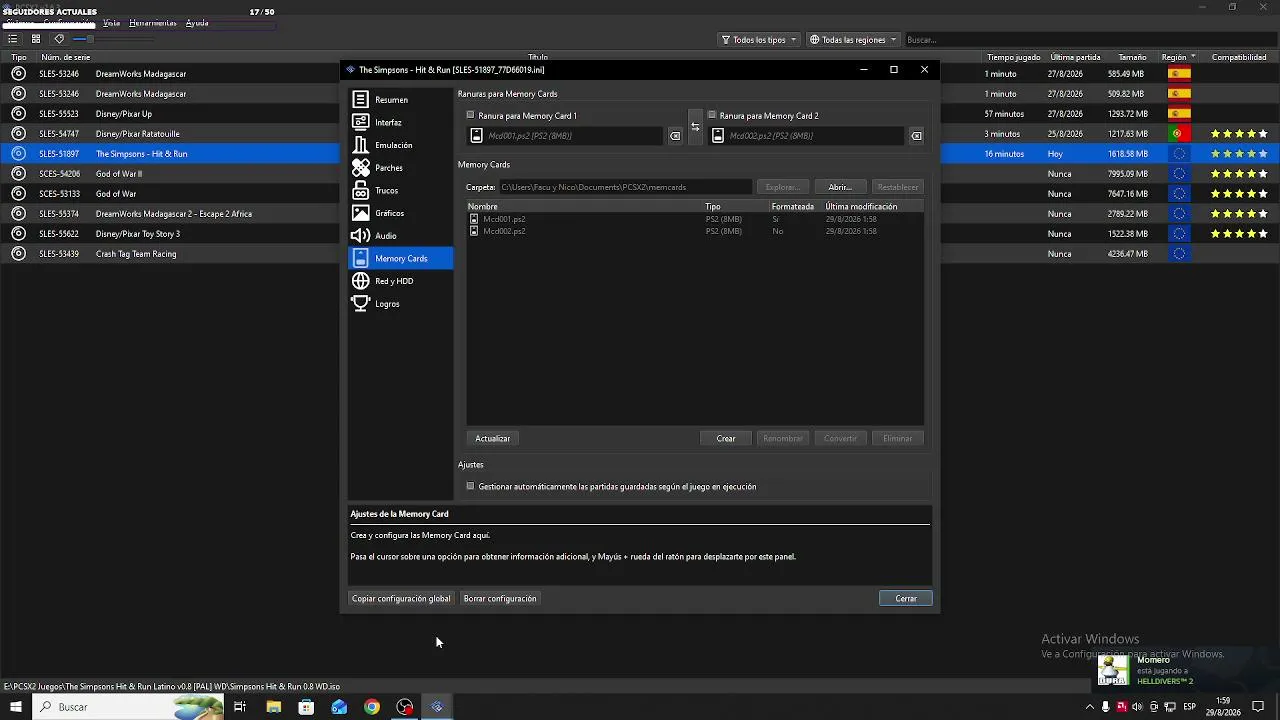Switch to the Emulación settings page
This screenshot has width=1280, height=720.
[400, 145]
